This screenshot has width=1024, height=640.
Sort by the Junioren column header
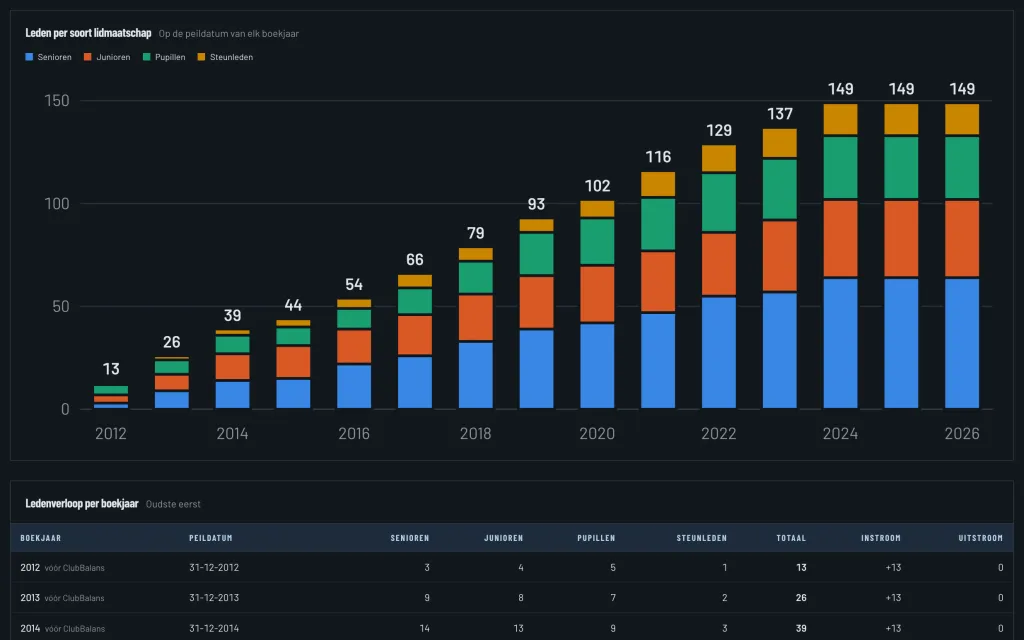click(x=504, y=538)
